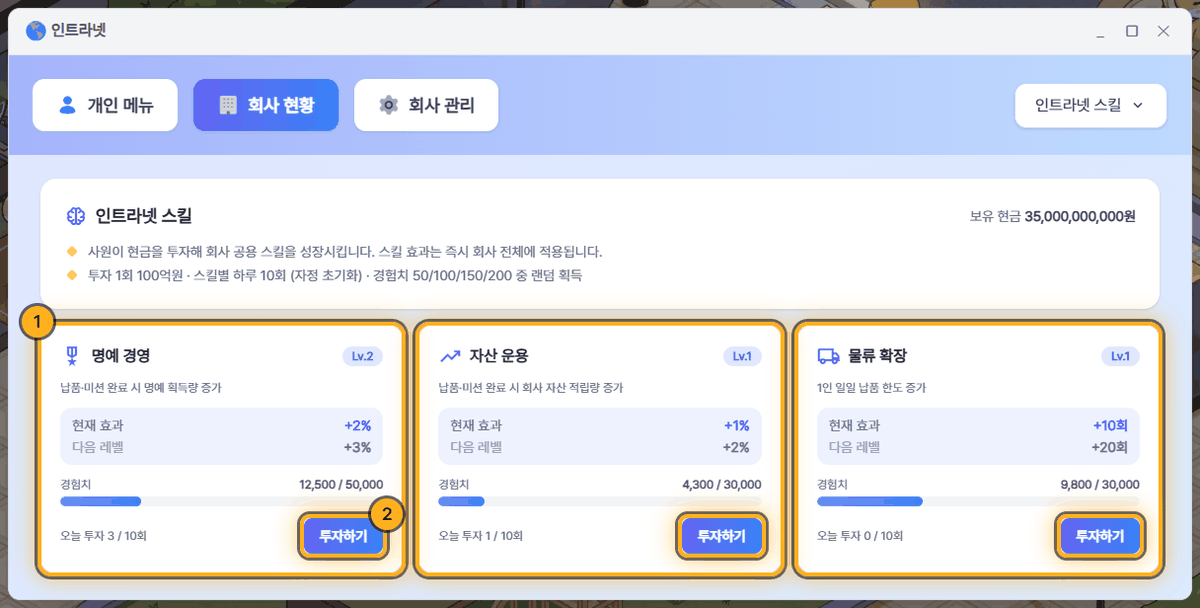Screen dimensions: 1200x608
Task: Click the 투자하기 button for 자산 운용
Action: click(x=722, y=536)
